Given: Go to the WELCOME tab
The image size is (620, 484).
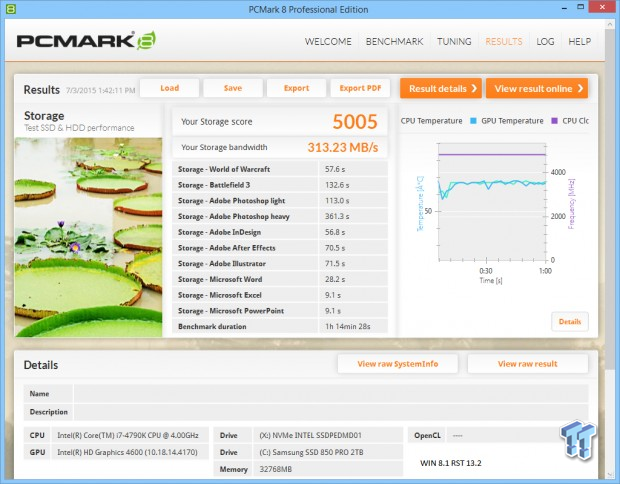Looking at the screenshot, I should 328,42.
